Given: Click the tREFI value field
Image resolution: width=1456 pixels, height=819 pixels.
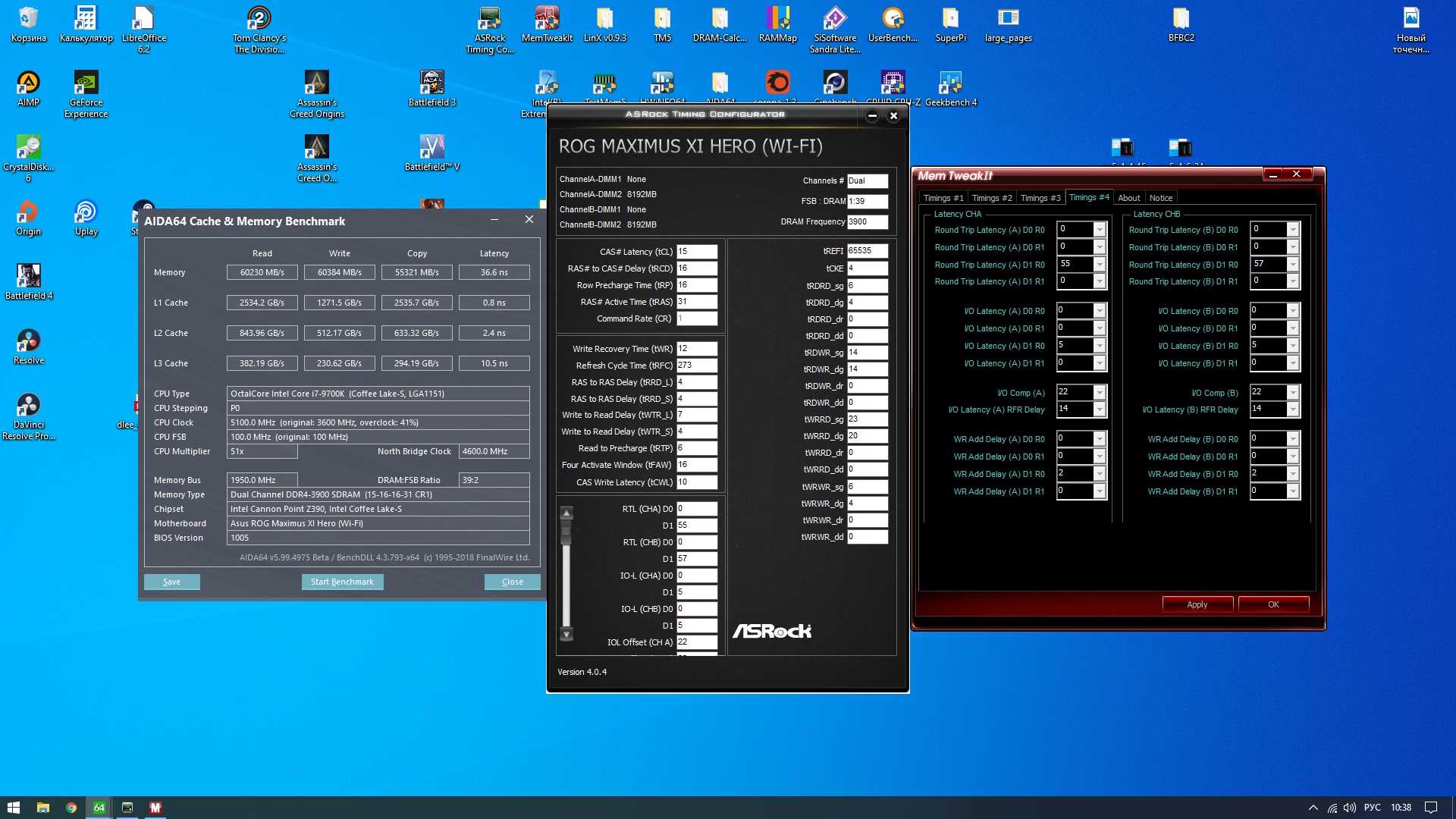Looking at the screenshot, I should (x=867, y=251).
